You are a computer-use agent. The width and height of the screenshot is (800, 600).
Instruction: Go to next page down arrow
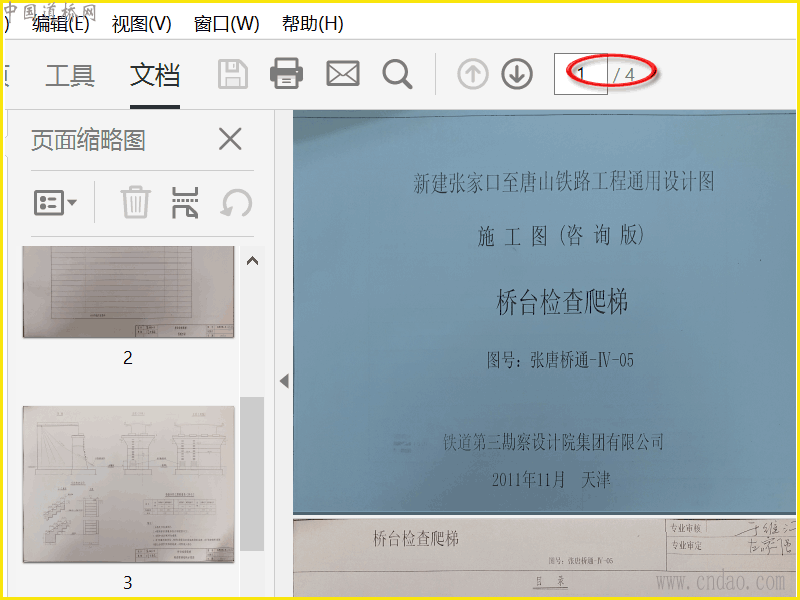point(517,74)
